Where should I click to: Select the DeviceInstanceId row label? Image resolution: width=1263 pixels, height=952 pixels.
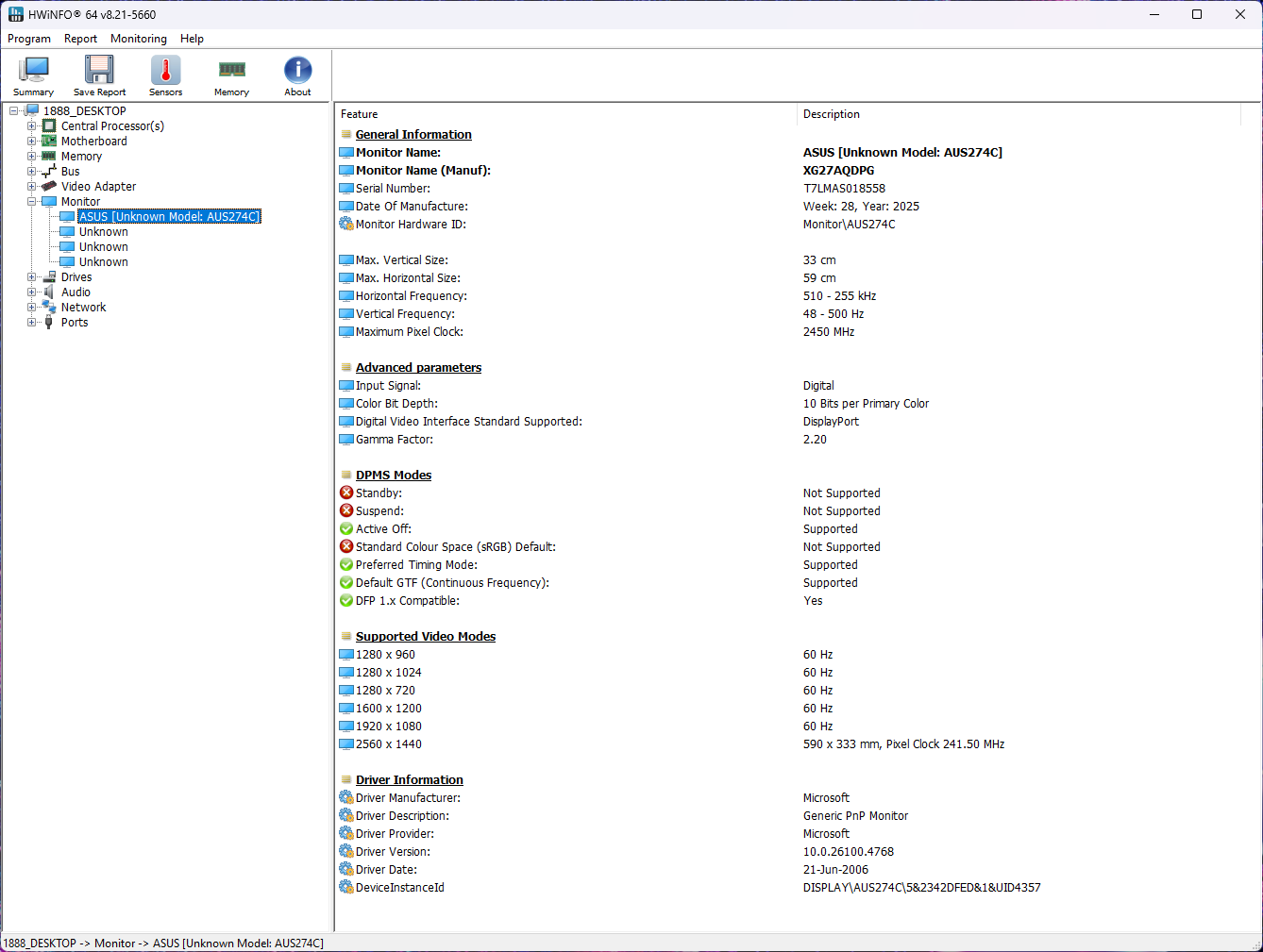[x=400, y=887]
